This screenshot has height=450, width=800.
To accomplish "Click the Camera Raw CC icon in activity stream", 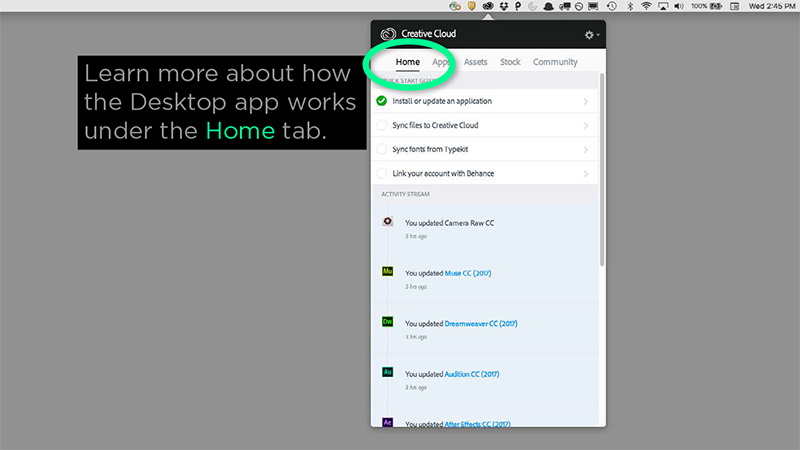I will [388, 221].
